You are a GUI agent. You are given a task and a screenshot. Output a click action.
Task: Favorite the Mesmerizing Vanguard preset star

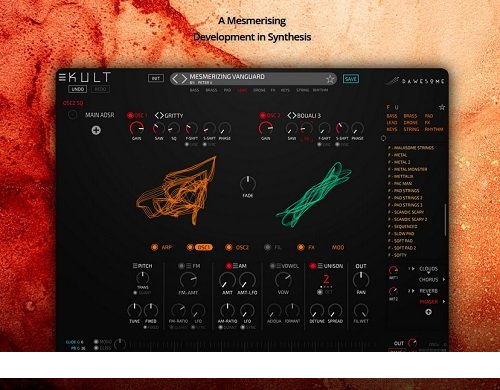coord(330,79)
